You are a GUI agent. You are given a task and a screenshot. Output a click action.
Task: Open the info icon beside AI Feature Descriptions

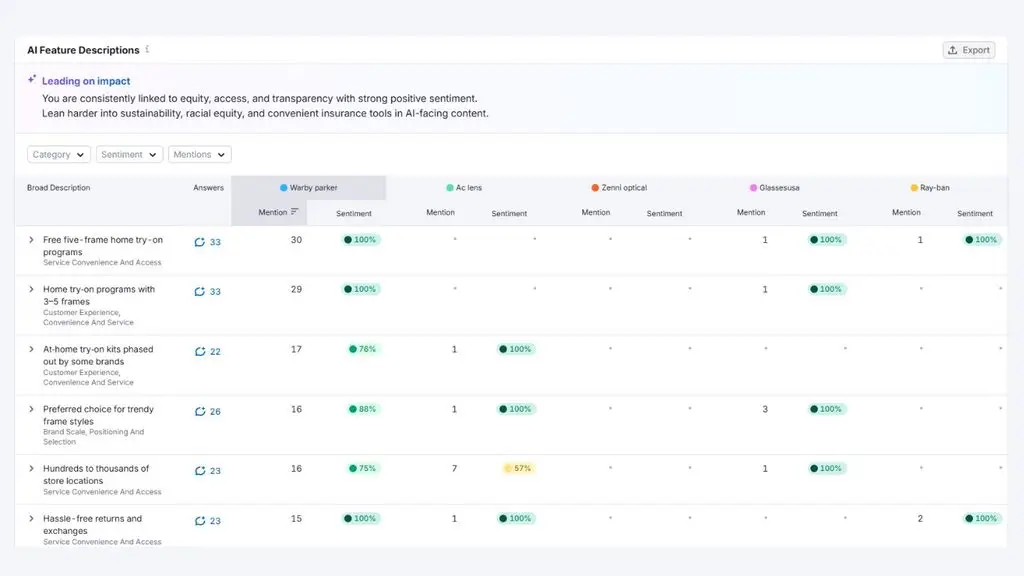(x=148, y=50)
